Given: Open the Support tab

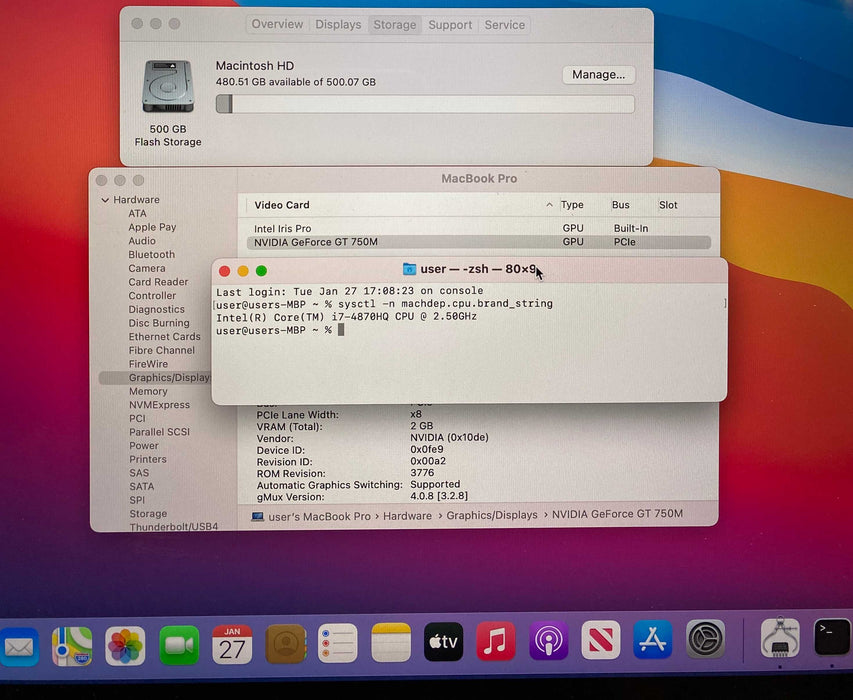Looking at the screenshot, I should pos(450,25).
